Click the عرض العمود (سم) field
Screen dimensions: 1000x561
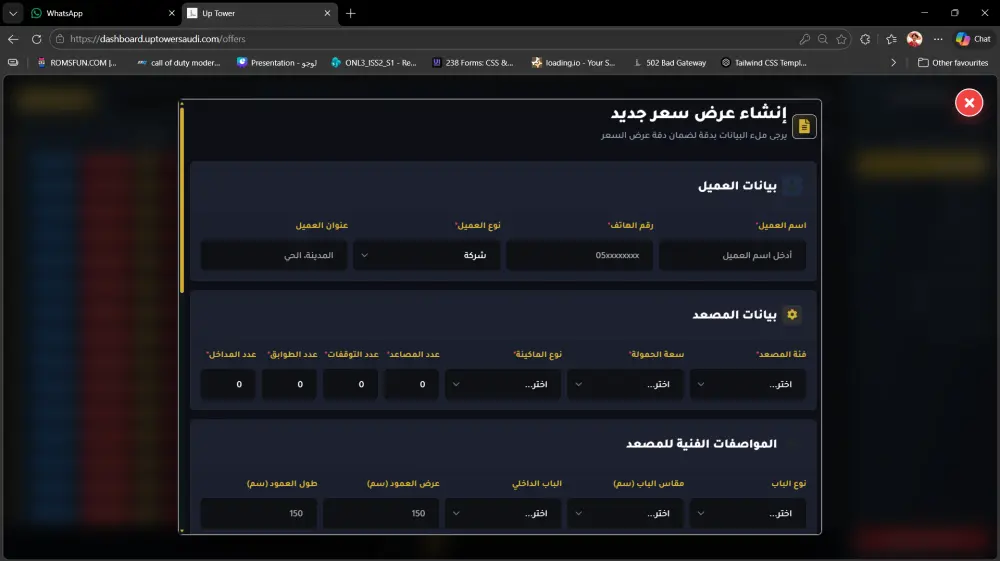pos(381,513)
